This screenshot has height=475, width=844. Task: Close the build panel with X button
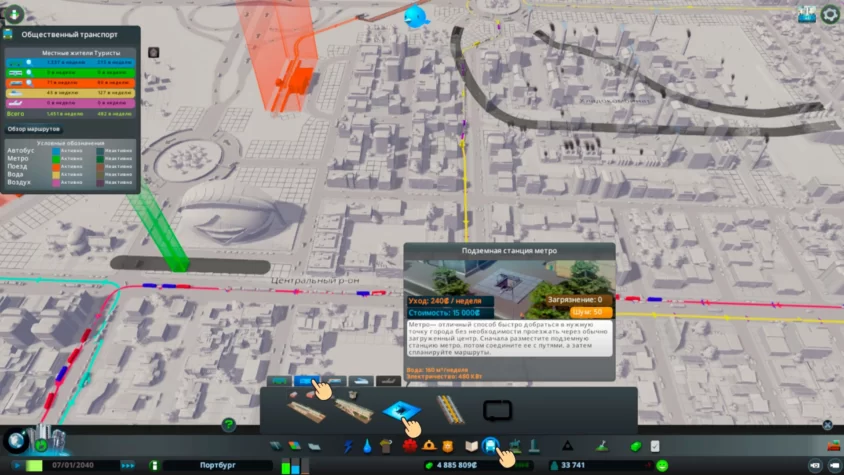click(827, 425)
